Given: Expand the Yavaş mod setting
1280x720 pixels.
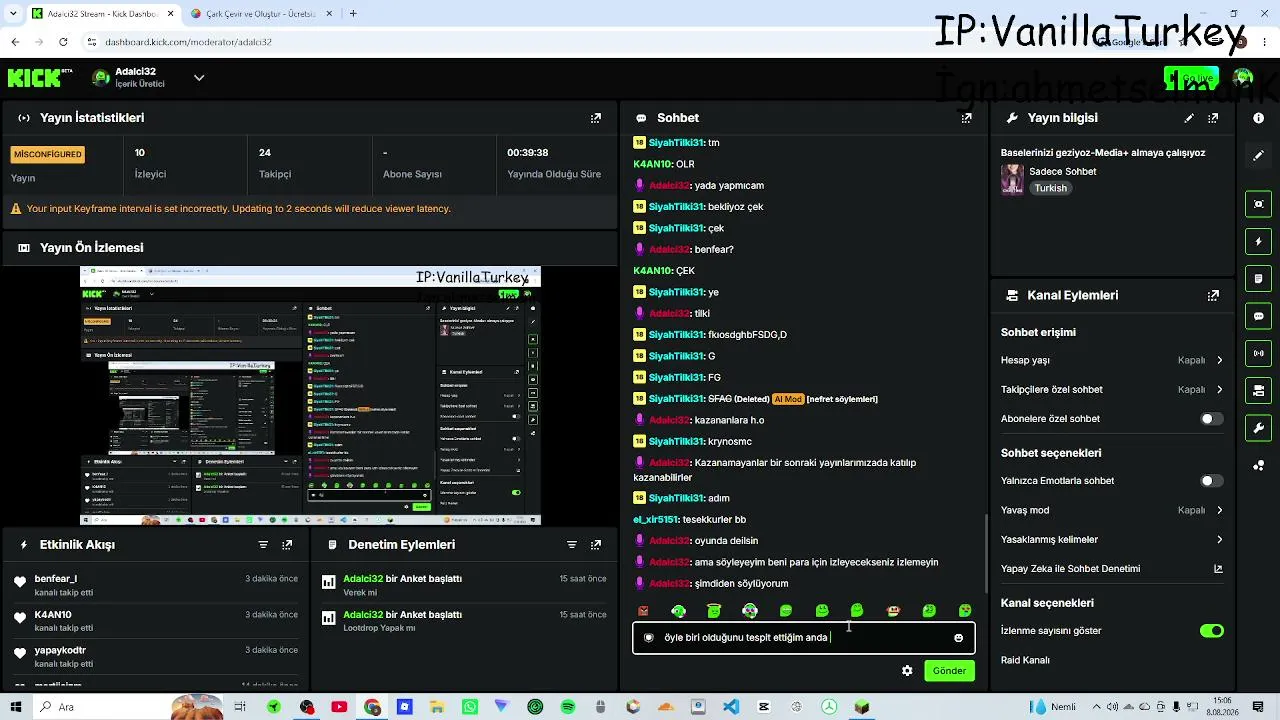Looking at the screenshot, I should pos(1112,510).
